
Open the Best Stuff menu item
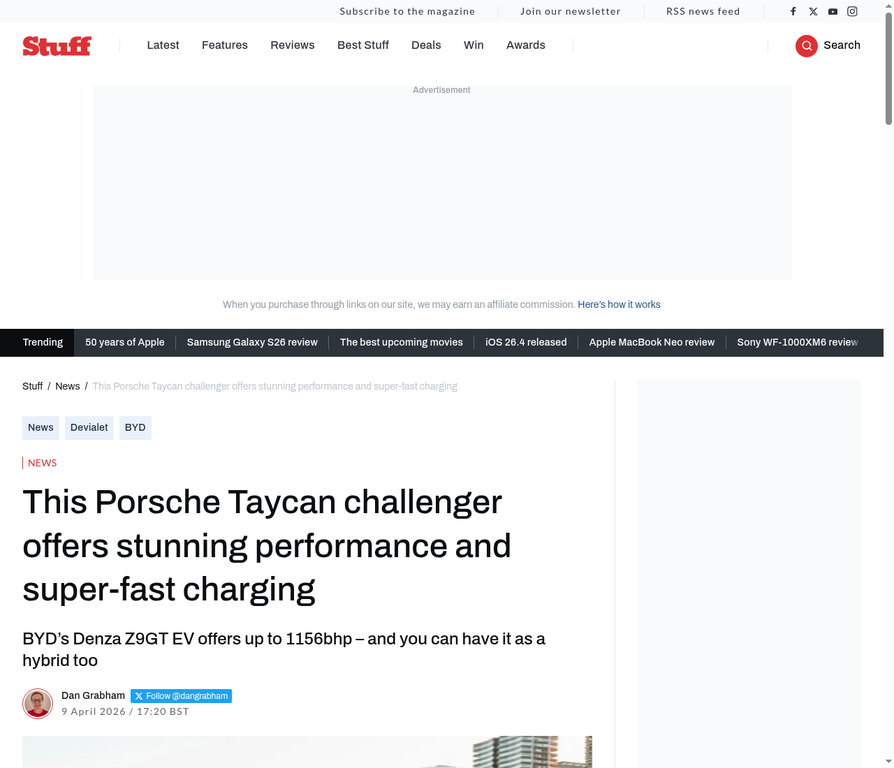pos(363,45)
